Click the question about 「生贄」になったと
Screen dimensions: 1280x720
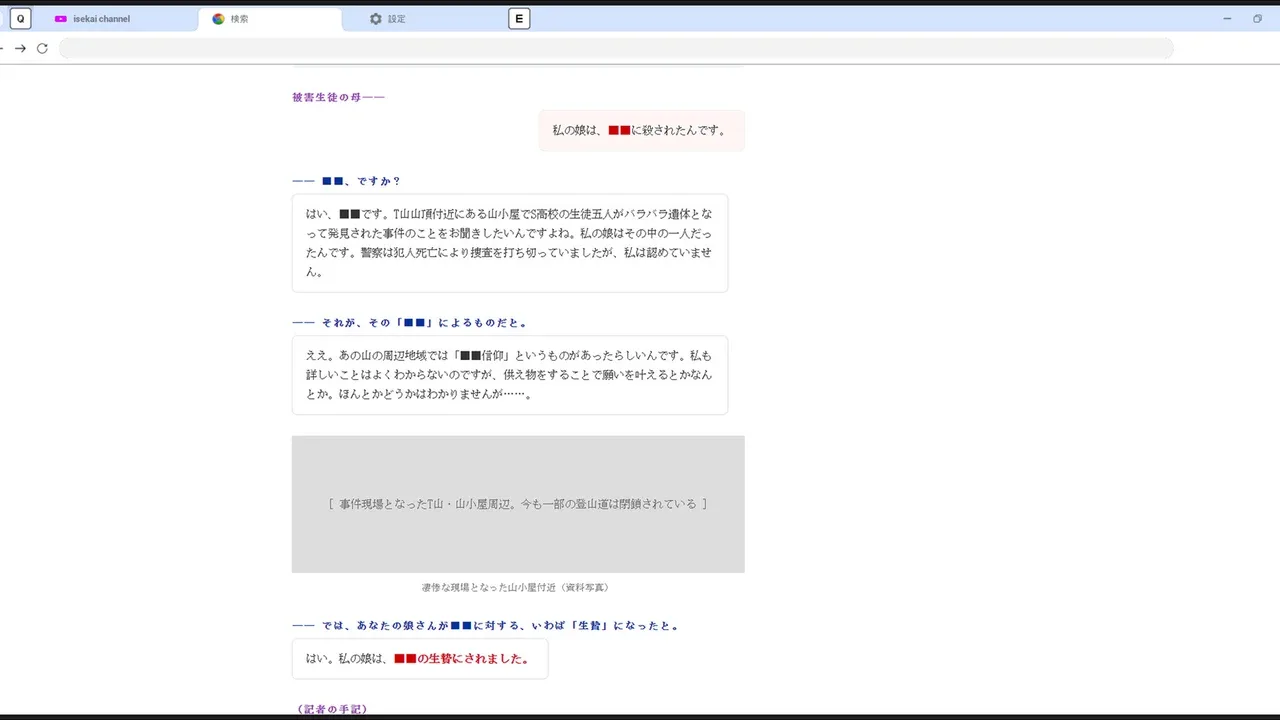(x=486, y=626)
